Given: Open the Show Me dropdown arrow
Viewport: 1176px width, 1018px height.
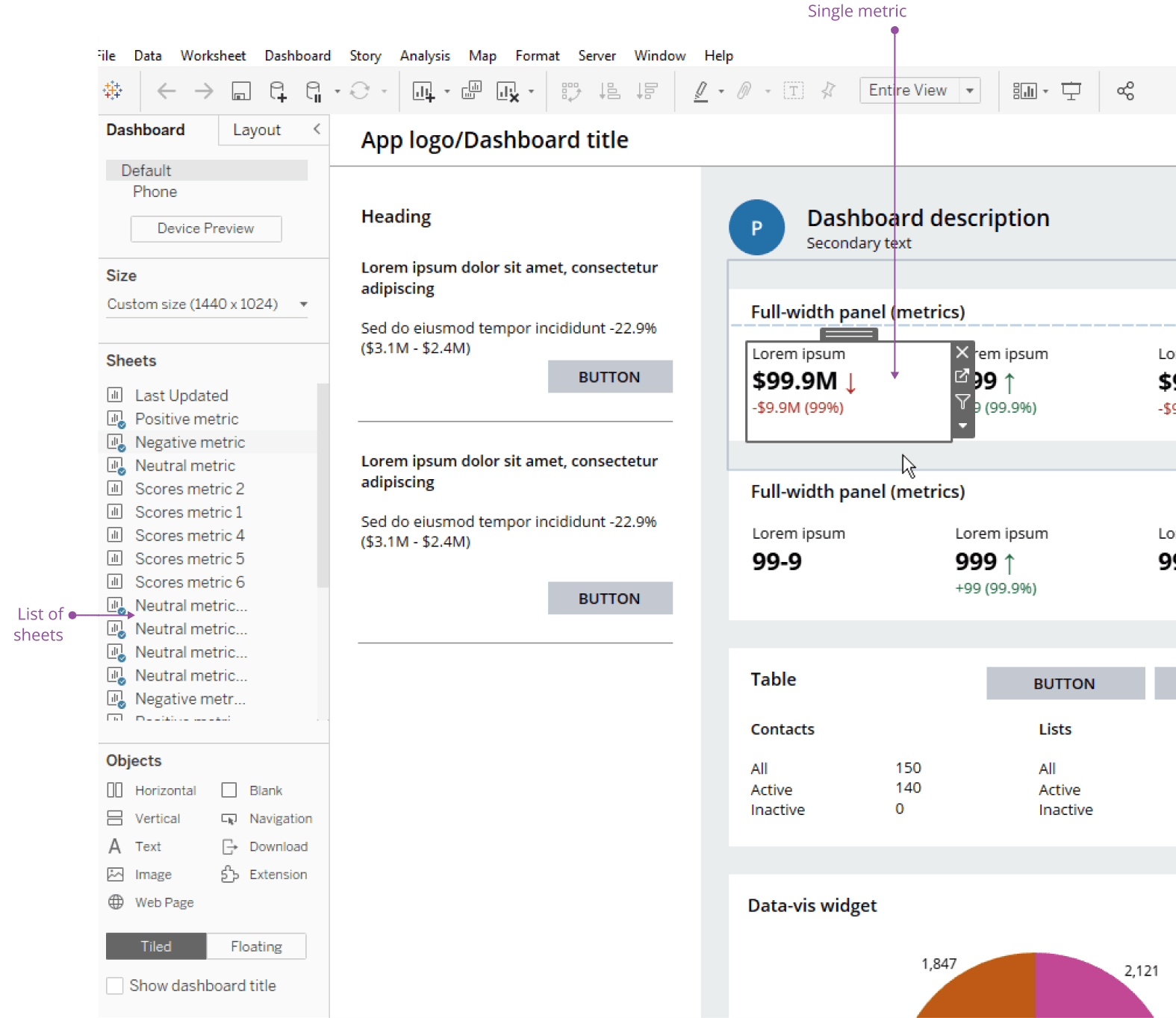Looking at the screenshot, I should [1045, 92].
